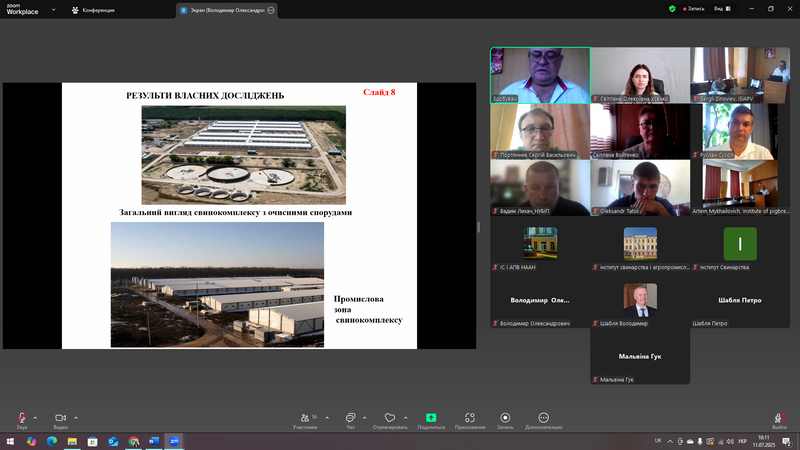Open the Zoom Workplace dropdown chevron

click(x=54, y=10)
